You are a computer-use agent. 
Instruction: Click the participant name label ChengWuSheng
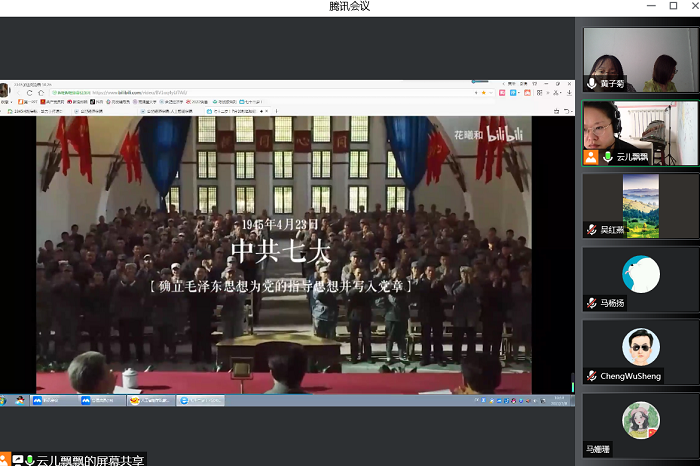(x=630, y=376)
